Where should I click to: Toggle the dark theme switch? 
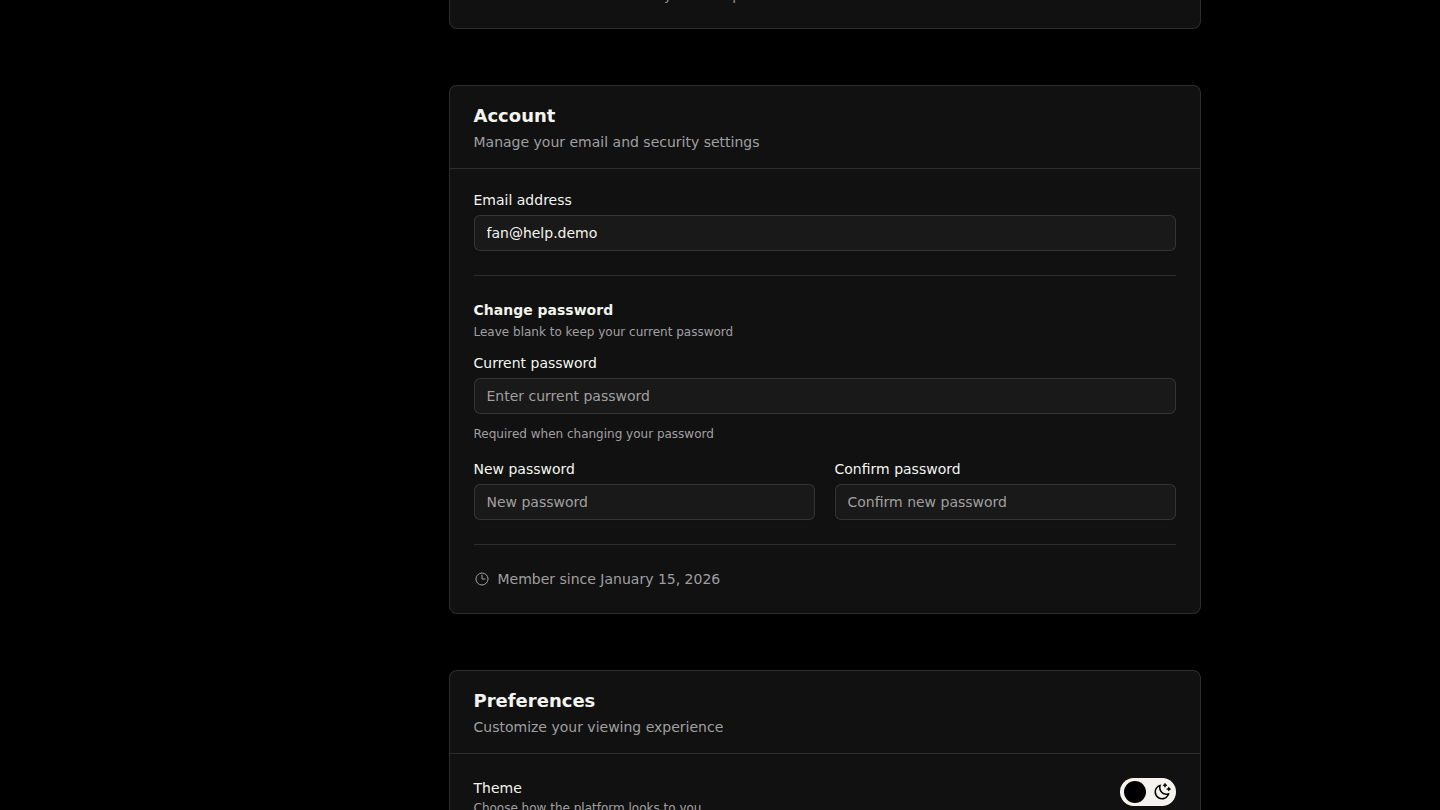pyautogui.click(x=1147, y=792)
